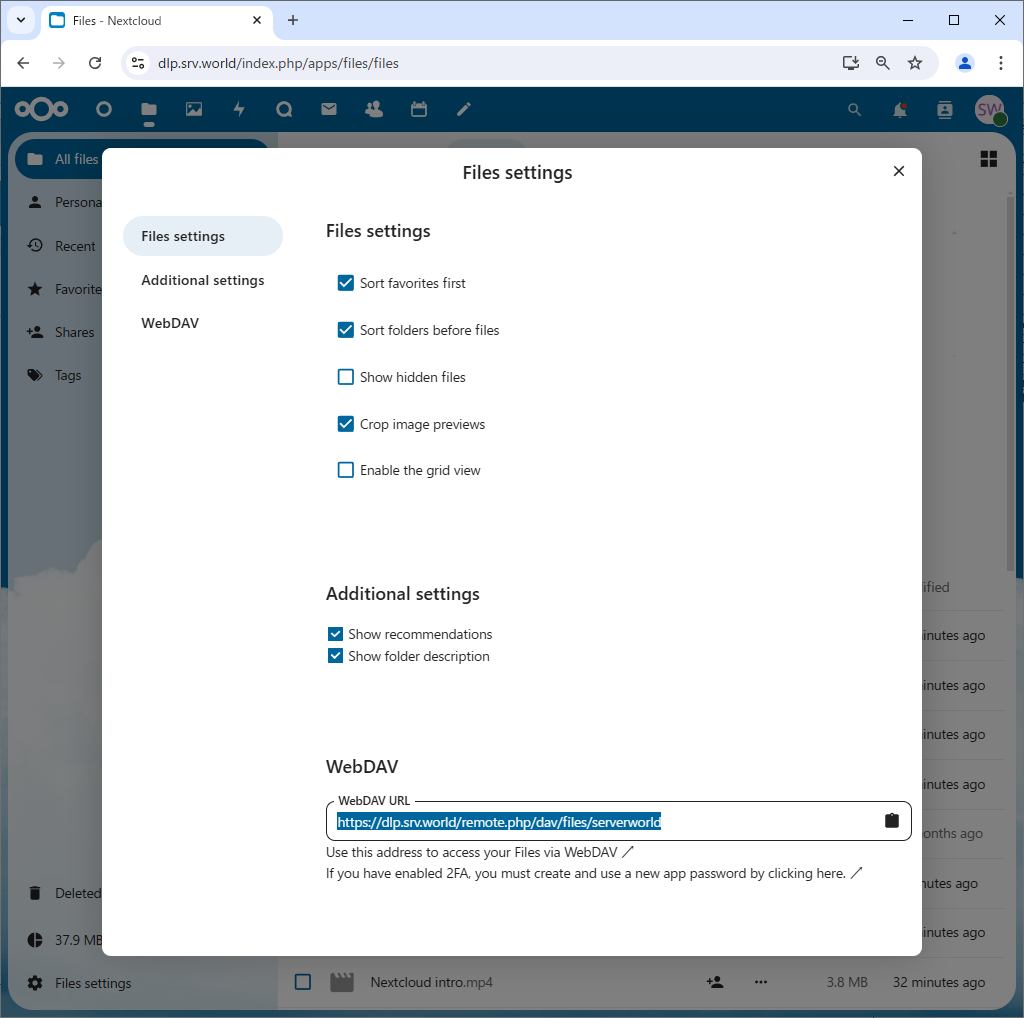Open the Photos app icon

coord(194,109)
